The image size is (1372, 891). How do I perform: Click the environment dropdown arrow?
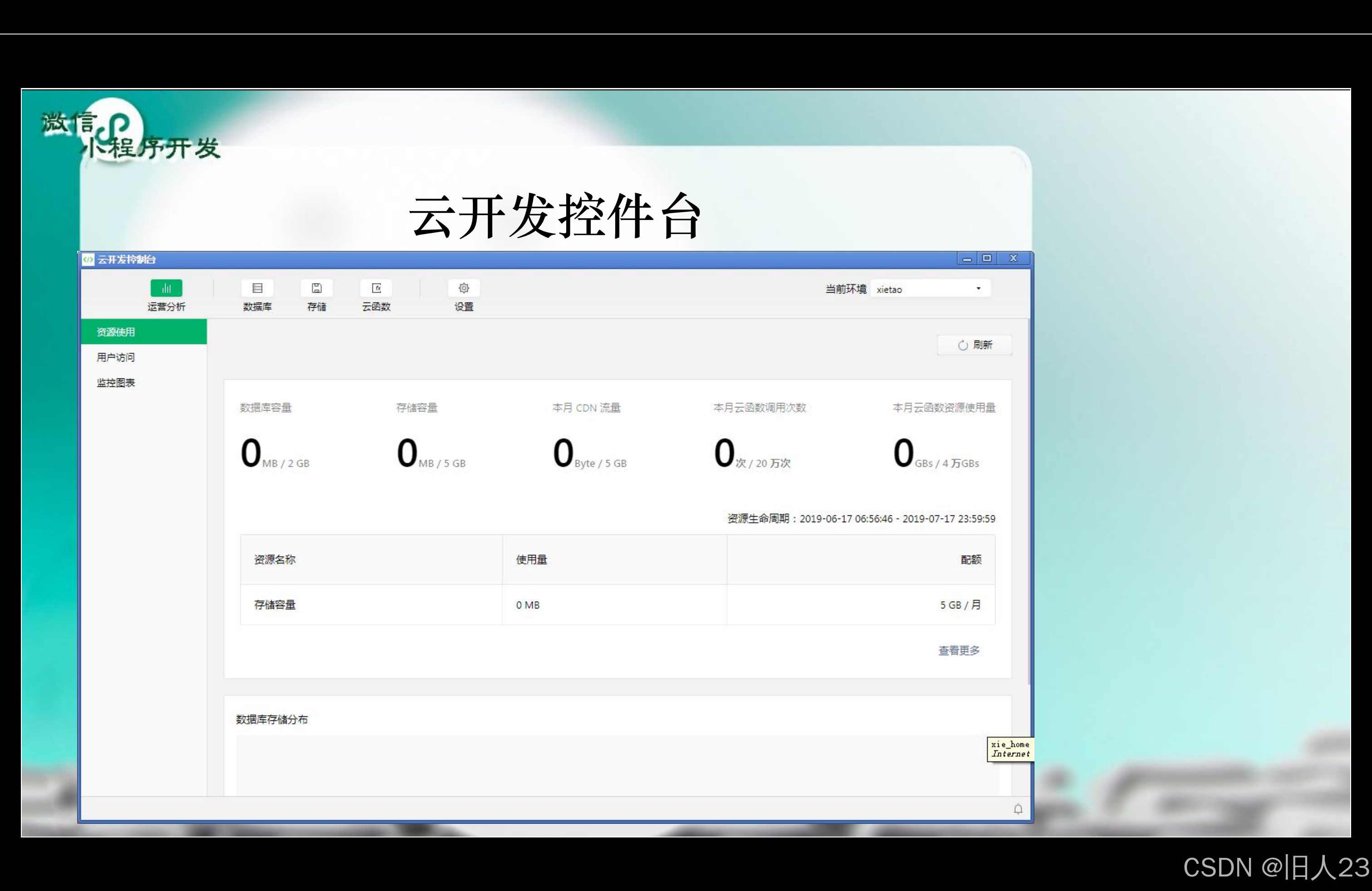point(978,289)
